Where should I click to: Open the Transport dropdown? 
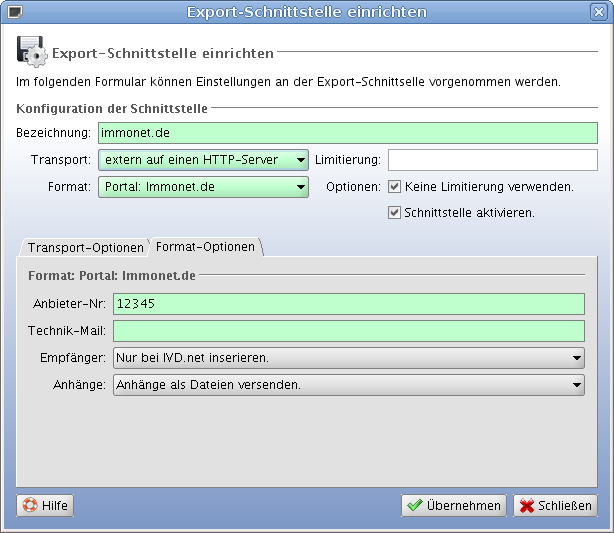click(x=203, y=160)
